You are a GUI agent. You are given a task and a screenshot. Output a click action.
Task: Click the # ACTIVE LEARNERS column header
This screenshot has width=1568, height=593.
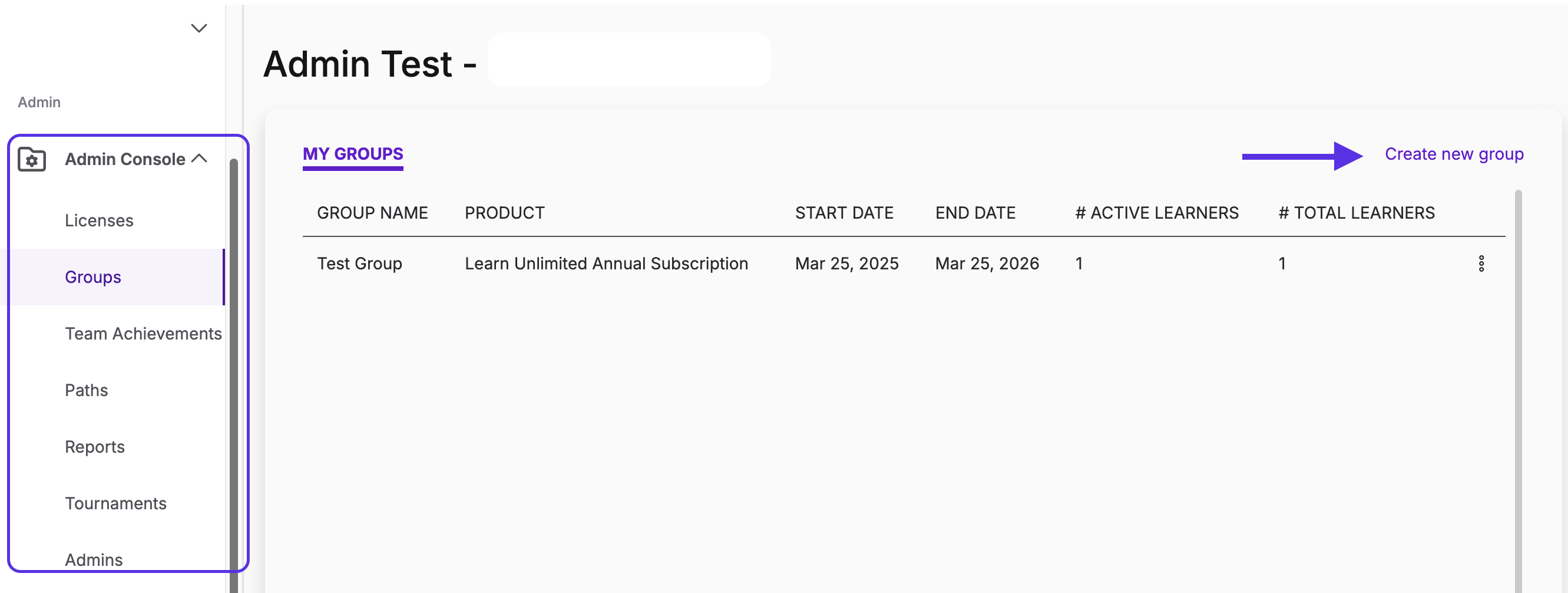(1156, 213)
